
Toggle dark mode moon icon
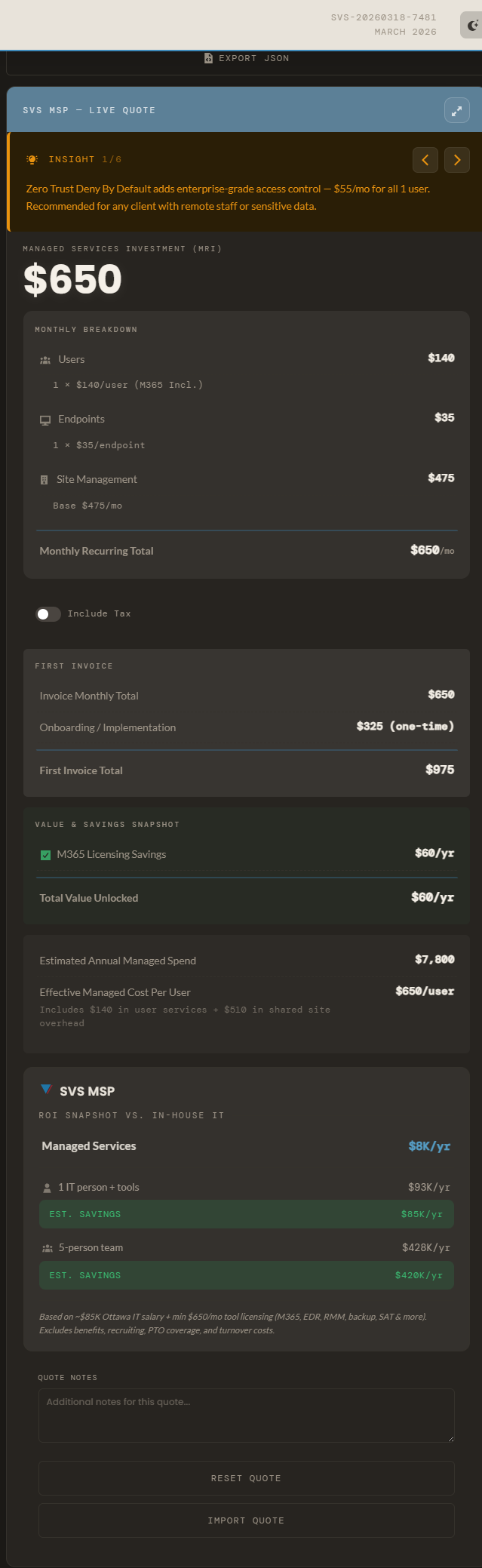click(473, 26)
